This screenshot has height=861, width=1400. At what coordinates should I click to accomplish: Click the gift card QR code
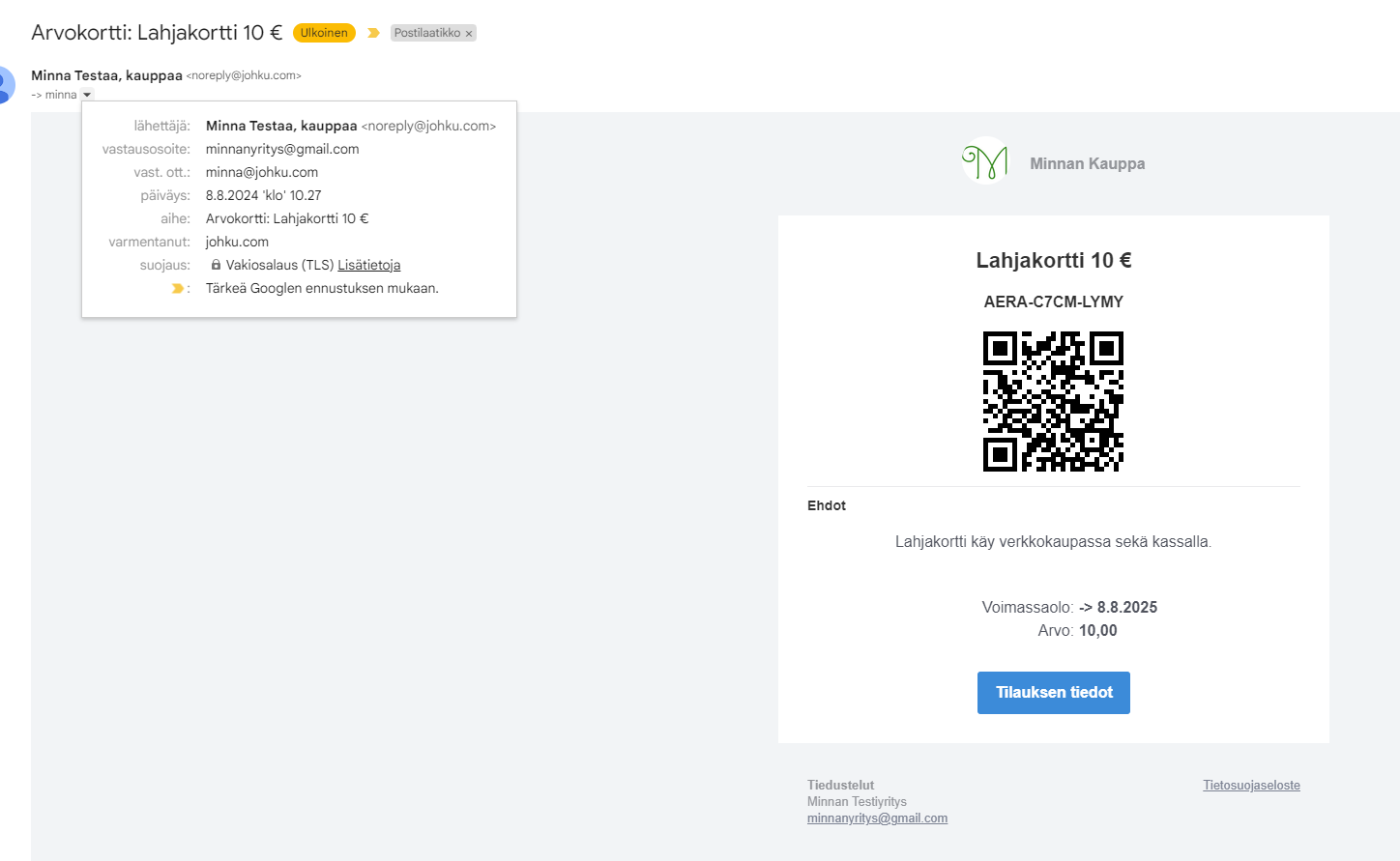1053,401
